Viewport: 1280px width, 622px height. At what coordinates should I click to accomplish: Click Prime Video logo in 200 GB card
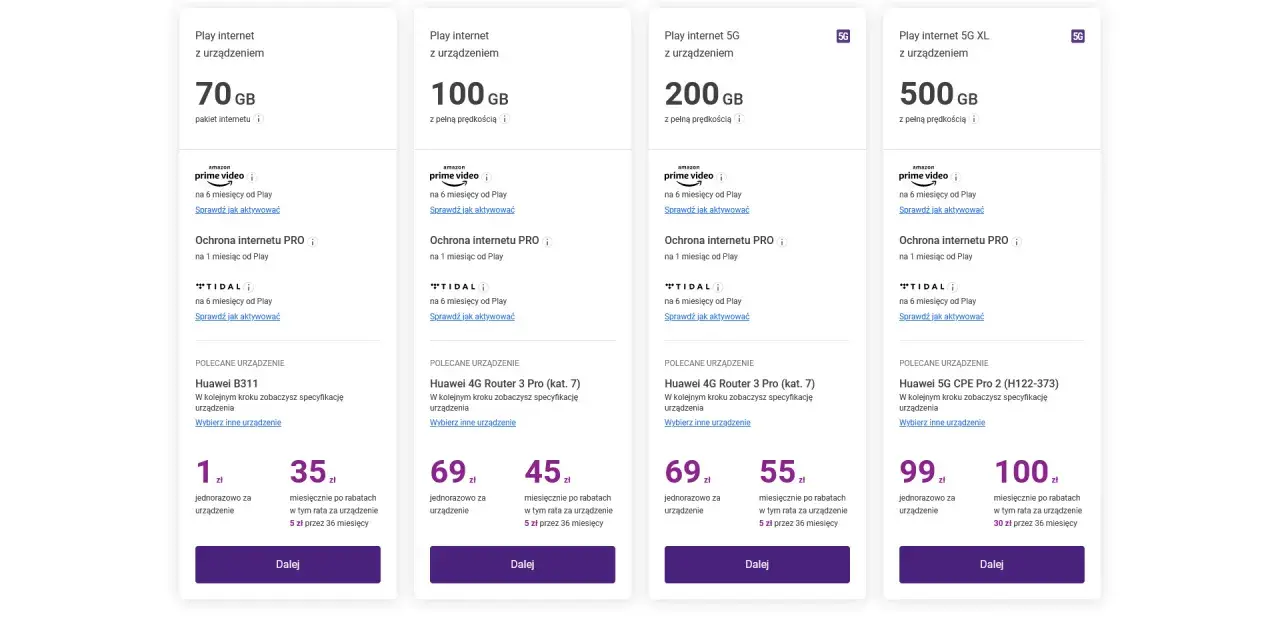point(689,175)
